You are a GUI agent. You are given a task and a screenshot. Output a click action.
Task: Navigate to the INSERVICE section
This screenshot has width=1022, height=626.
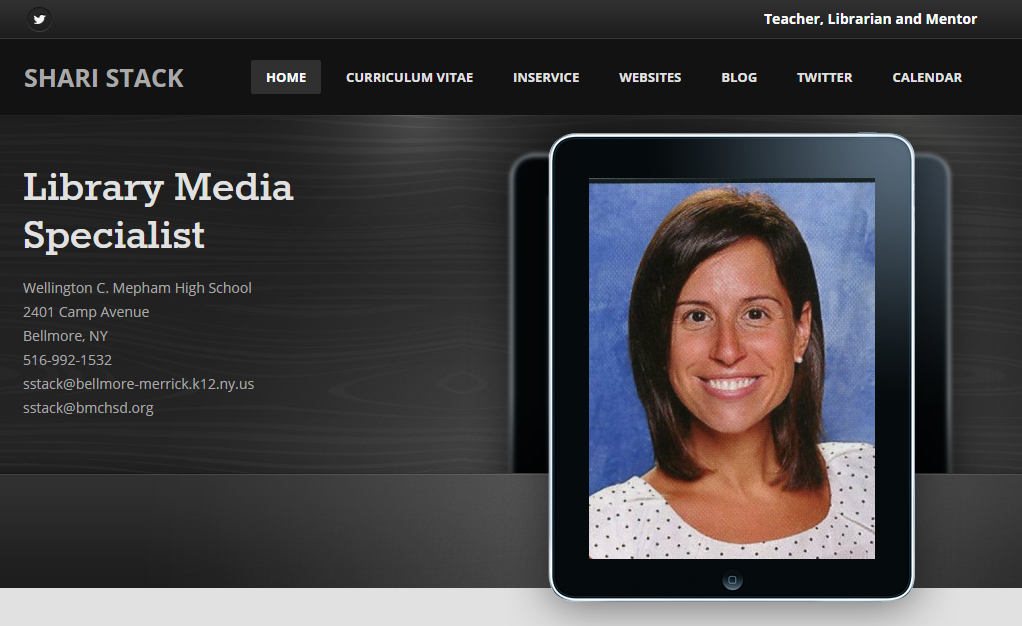[545, 76]
